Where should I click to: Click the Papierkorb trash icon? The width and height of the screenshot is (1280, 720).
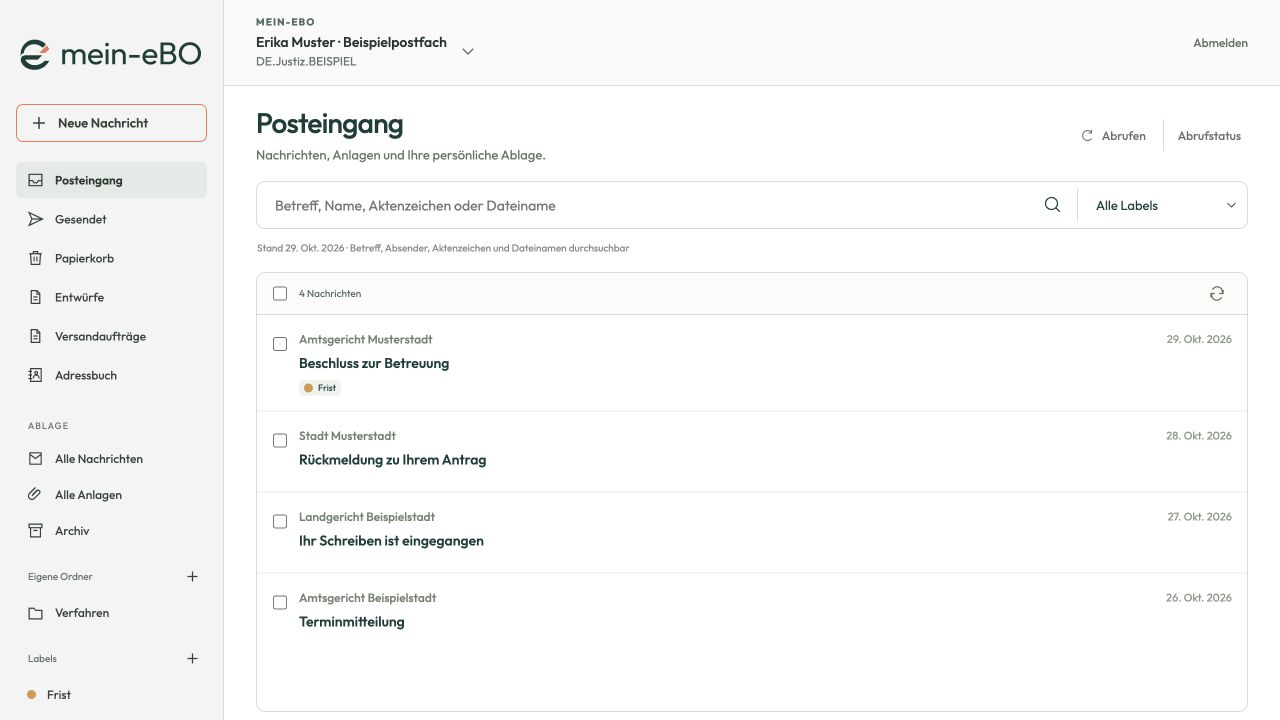tap(36, 258)
